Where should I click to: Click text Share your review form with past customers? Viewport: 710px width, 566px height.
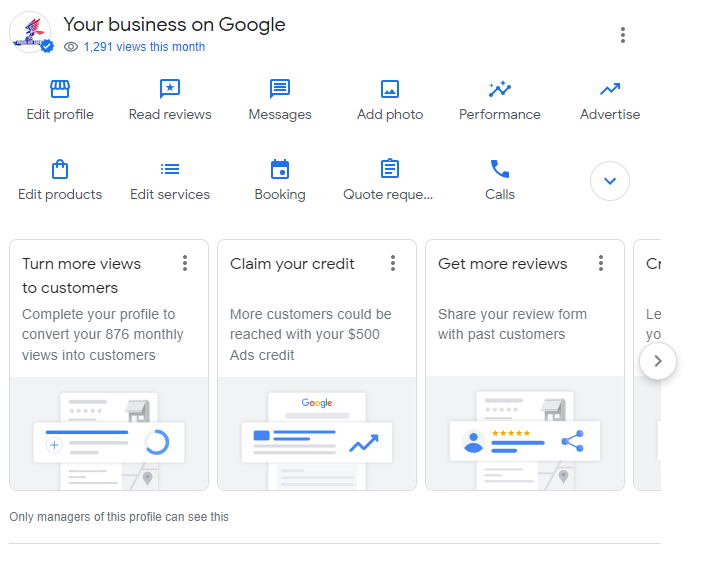tap(512, 324)
